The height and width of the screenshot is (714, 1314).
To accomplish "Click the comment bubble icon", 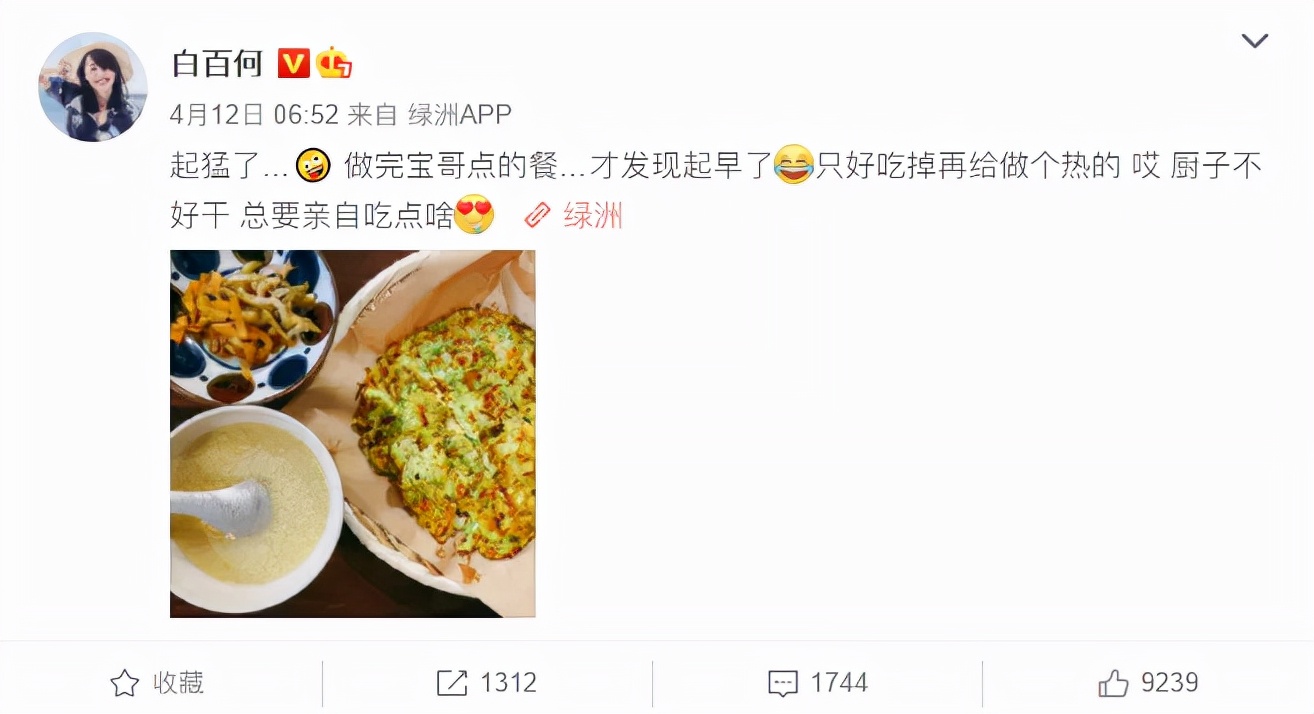I will click(783, 683).
